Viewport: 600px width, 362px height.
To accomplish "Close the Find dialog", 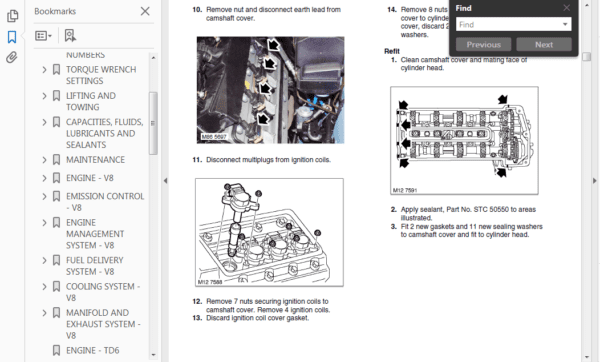I will 567,8.
